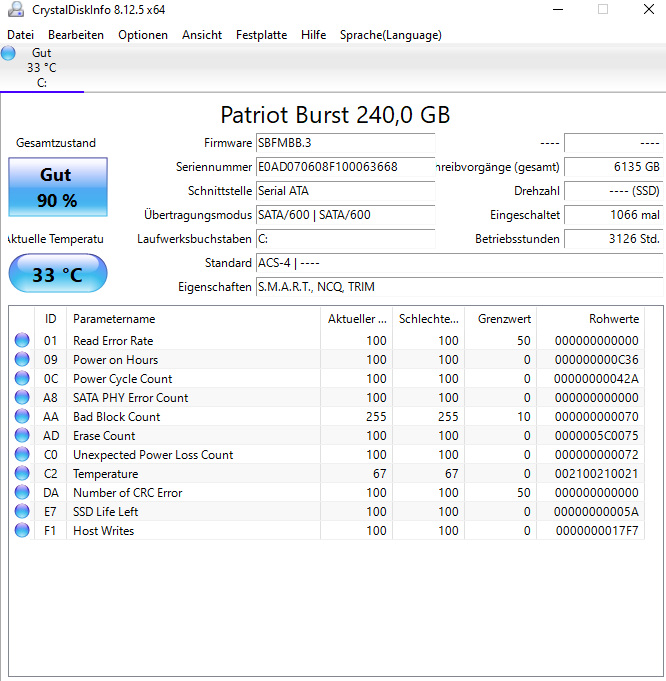The image size is (666, 681).
Task: Click raw value 002100210021
Action: click(596, 474)
